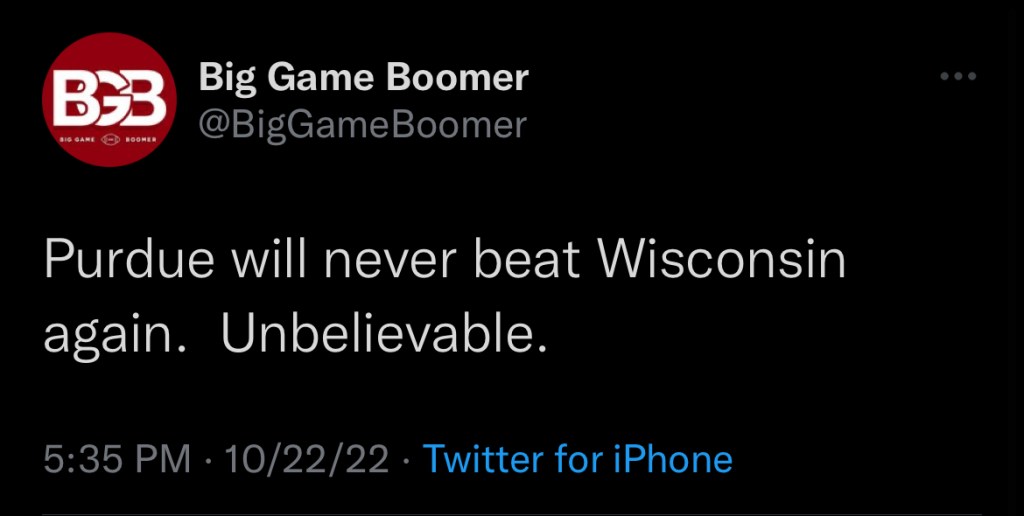Open the three-dot more options menu

point(958,77)
